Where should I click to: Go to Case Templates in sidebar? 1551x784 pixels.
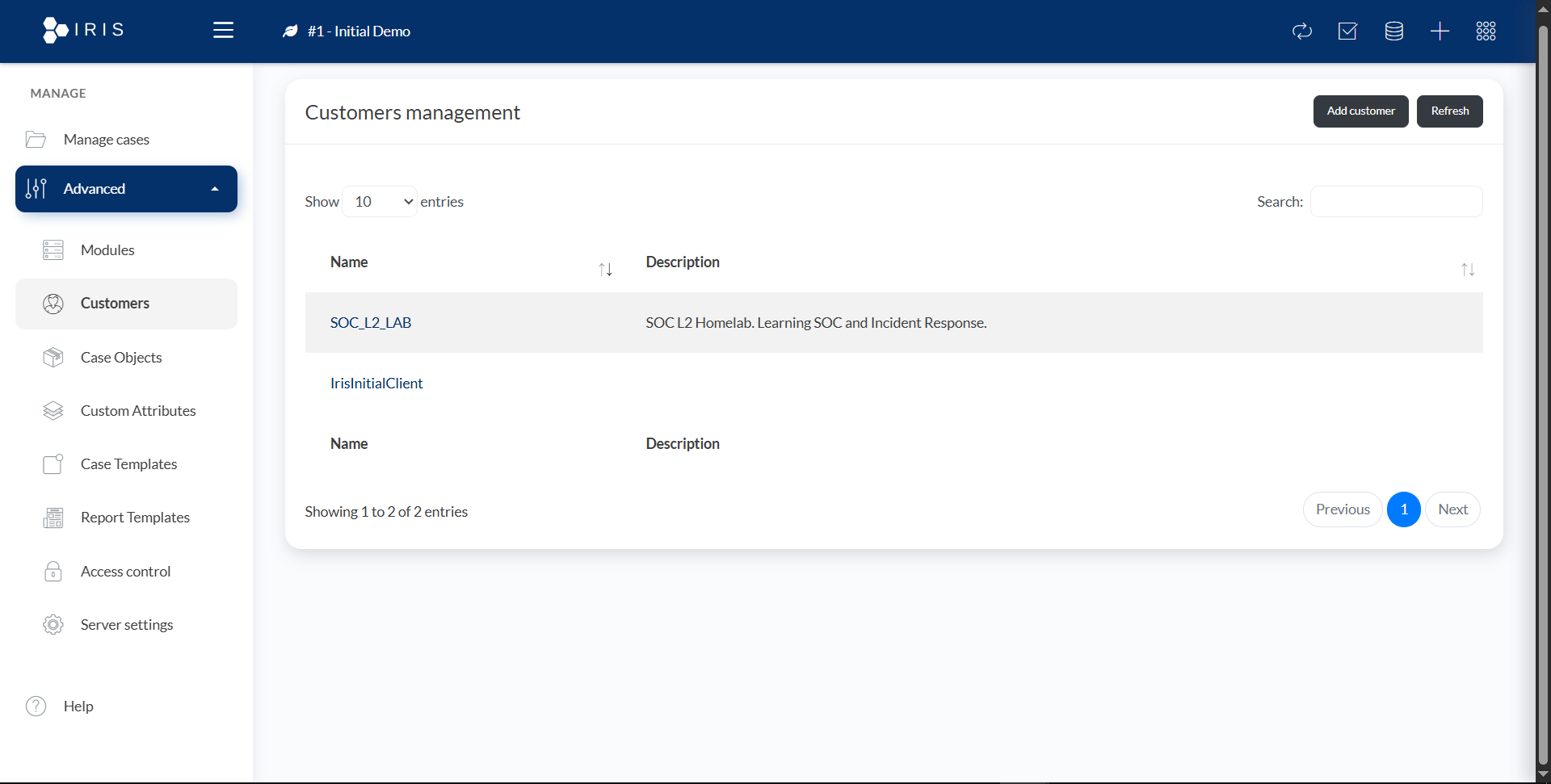tap(128, 464)
